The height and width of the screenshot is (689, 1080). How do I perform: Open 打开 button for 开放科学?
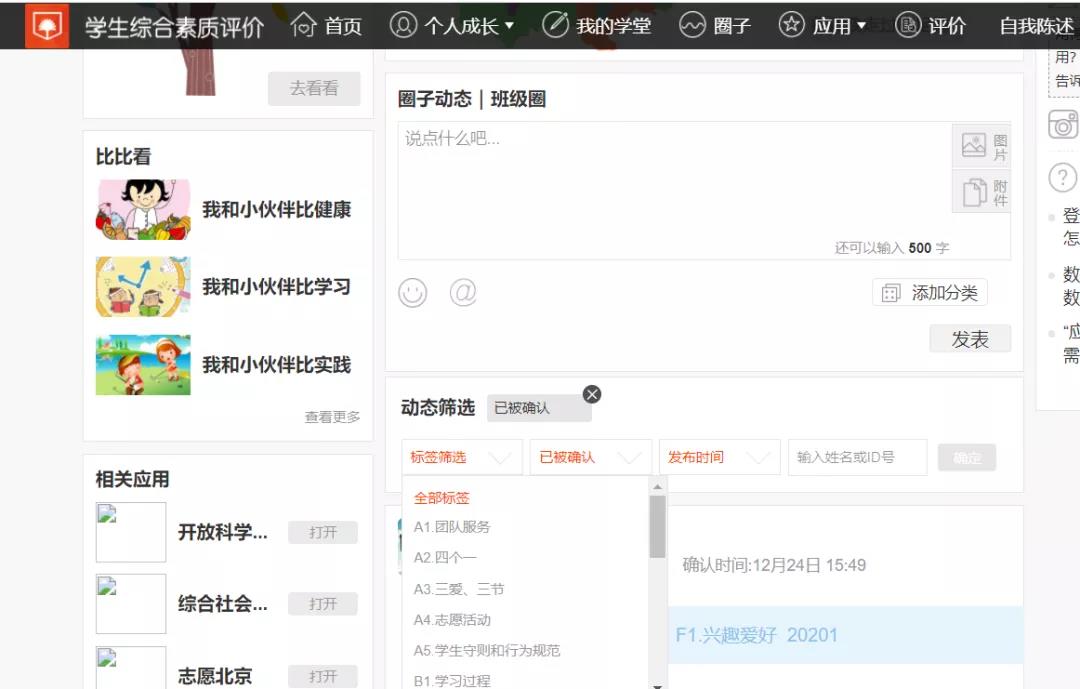click(x=323, y=533)
